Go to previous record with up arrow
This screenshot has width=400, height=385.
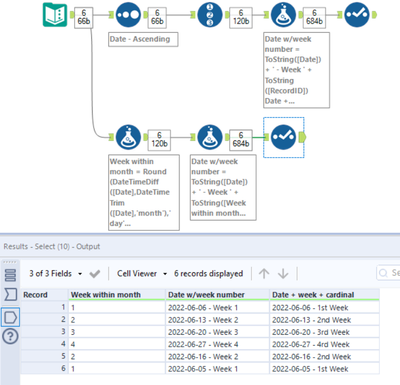click(264, 274)
